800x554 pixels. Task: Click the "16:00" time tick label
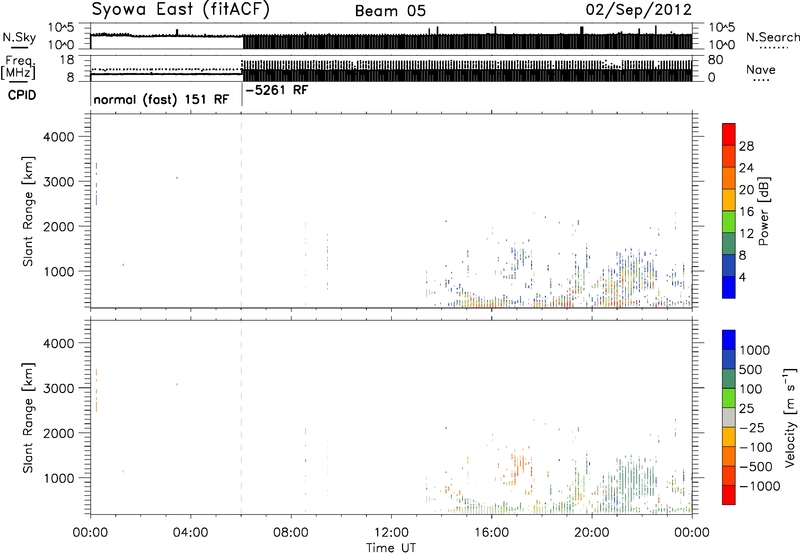pyautogui.click(x=491, y=533)
